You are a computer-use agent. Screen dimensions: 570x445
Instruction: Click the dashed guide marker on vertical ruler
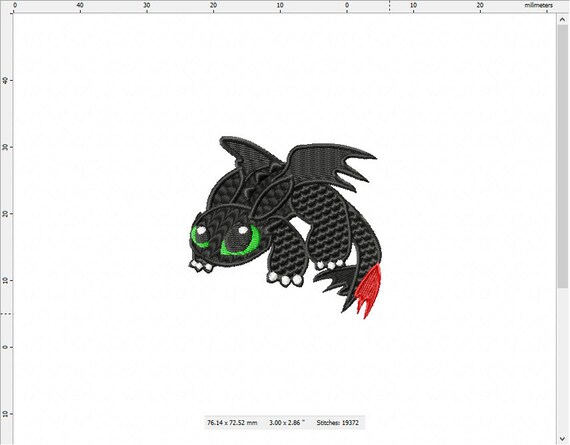[6, 313]
